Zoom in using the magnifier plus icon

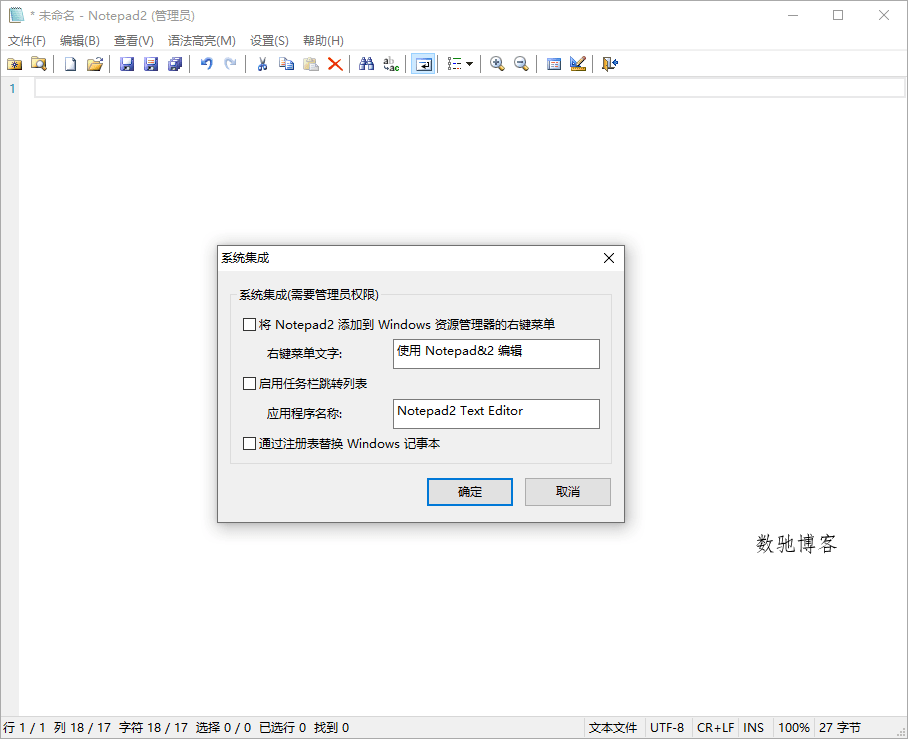(497, 64)
